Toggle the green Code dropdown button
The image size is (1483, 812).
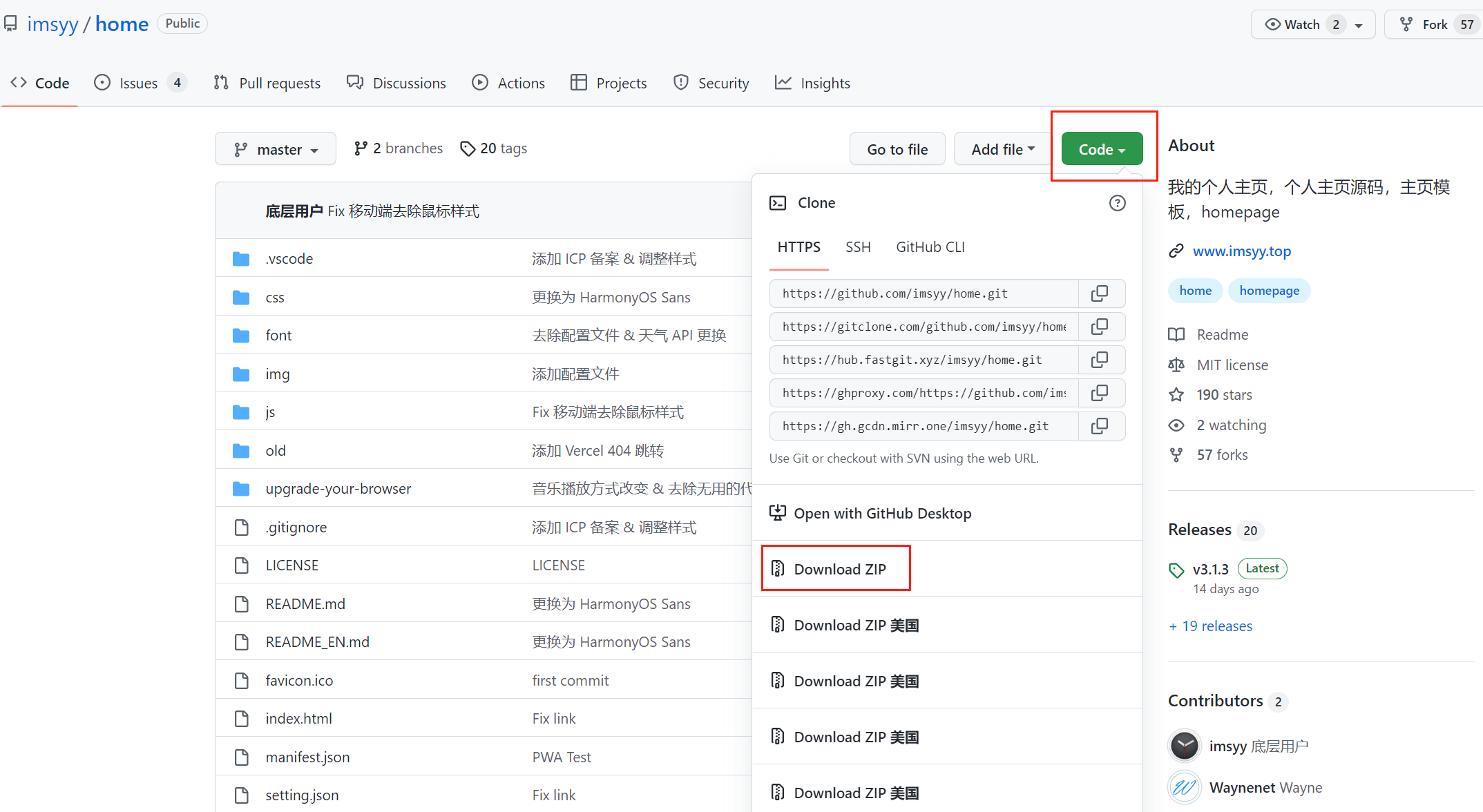click(x=1102, y=149)
